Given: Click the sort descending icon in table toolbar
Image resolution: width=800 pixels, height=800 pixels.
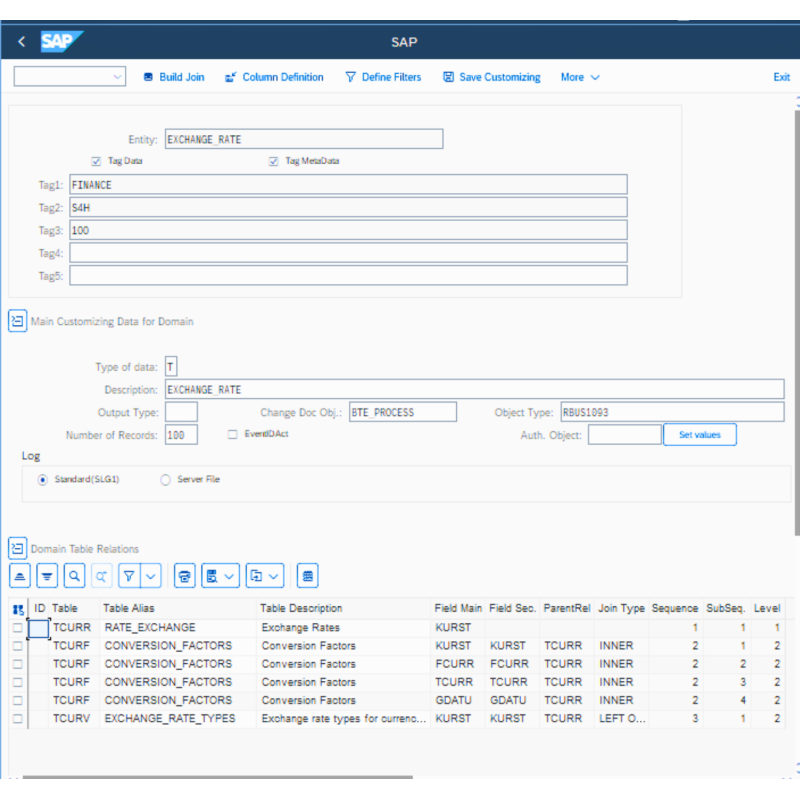Looking at the screenshot, I should coord(47,576).
